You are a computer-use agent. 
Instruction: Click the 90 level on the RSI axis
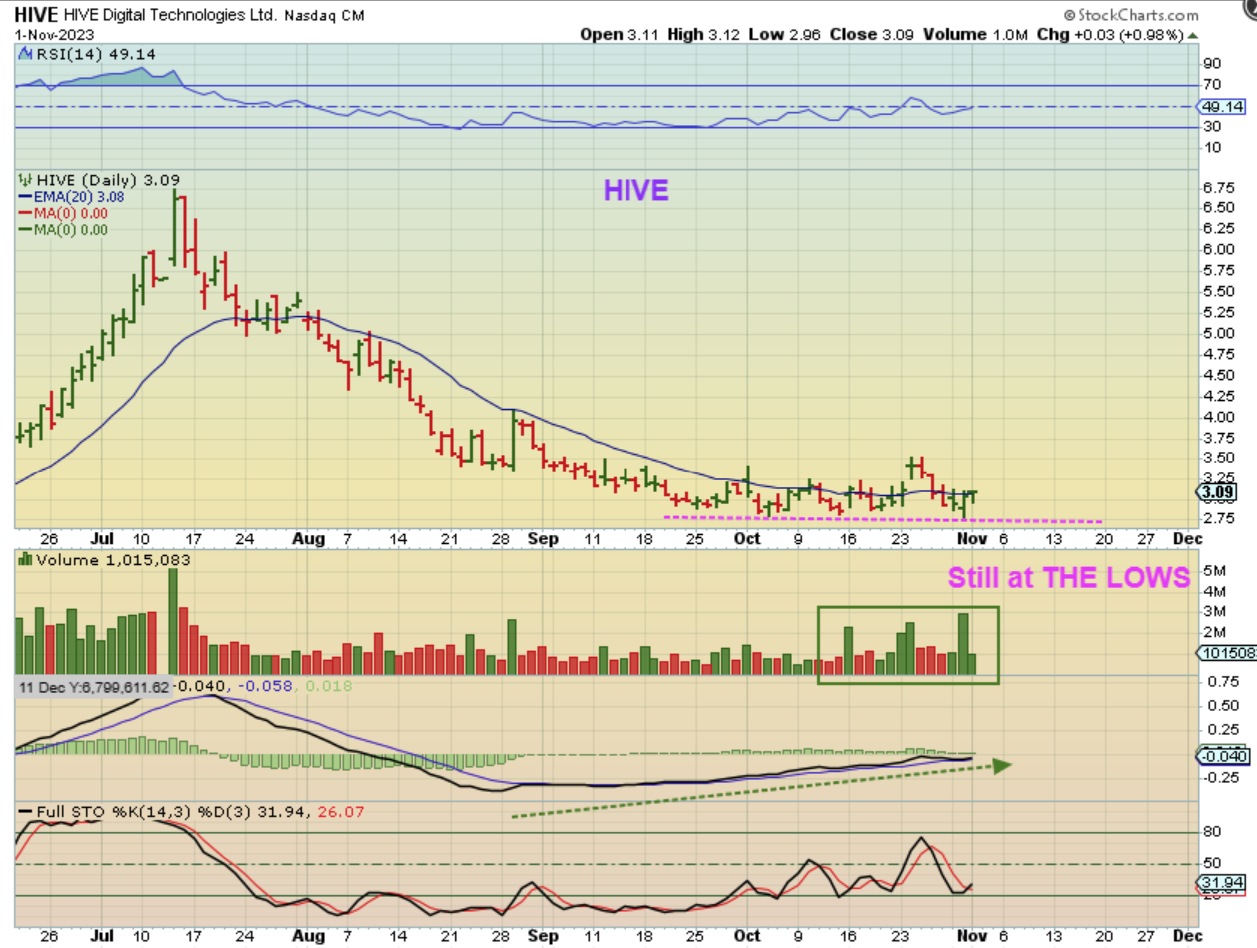[x=1211, y=64]
